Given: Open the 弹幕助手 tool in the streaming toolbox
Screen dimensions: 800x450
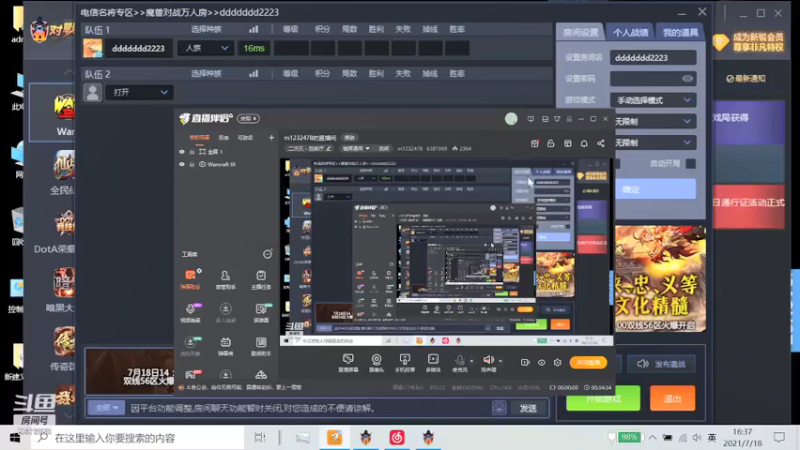Looking at the screenshot, I should [190, 279].
